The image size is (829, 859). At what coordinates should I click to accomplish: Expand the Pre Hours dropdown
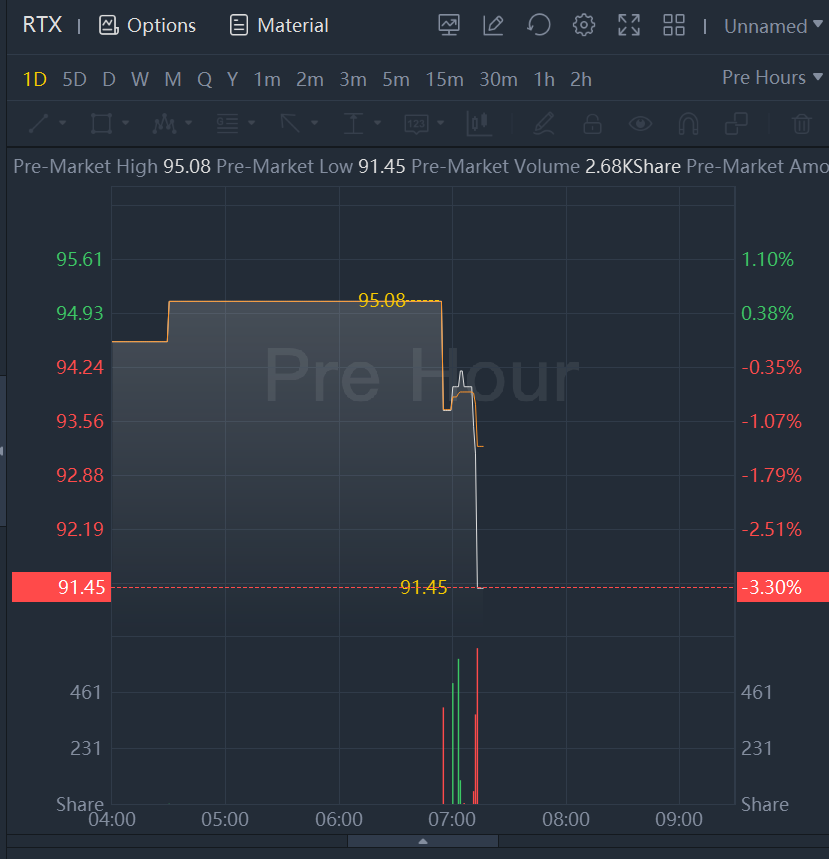point(772,78)
